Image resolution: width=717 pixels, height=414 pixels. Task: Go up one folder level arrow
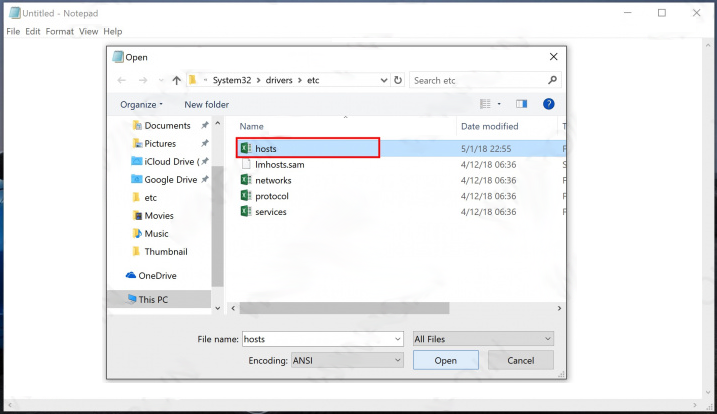click(x=177, y=80)
